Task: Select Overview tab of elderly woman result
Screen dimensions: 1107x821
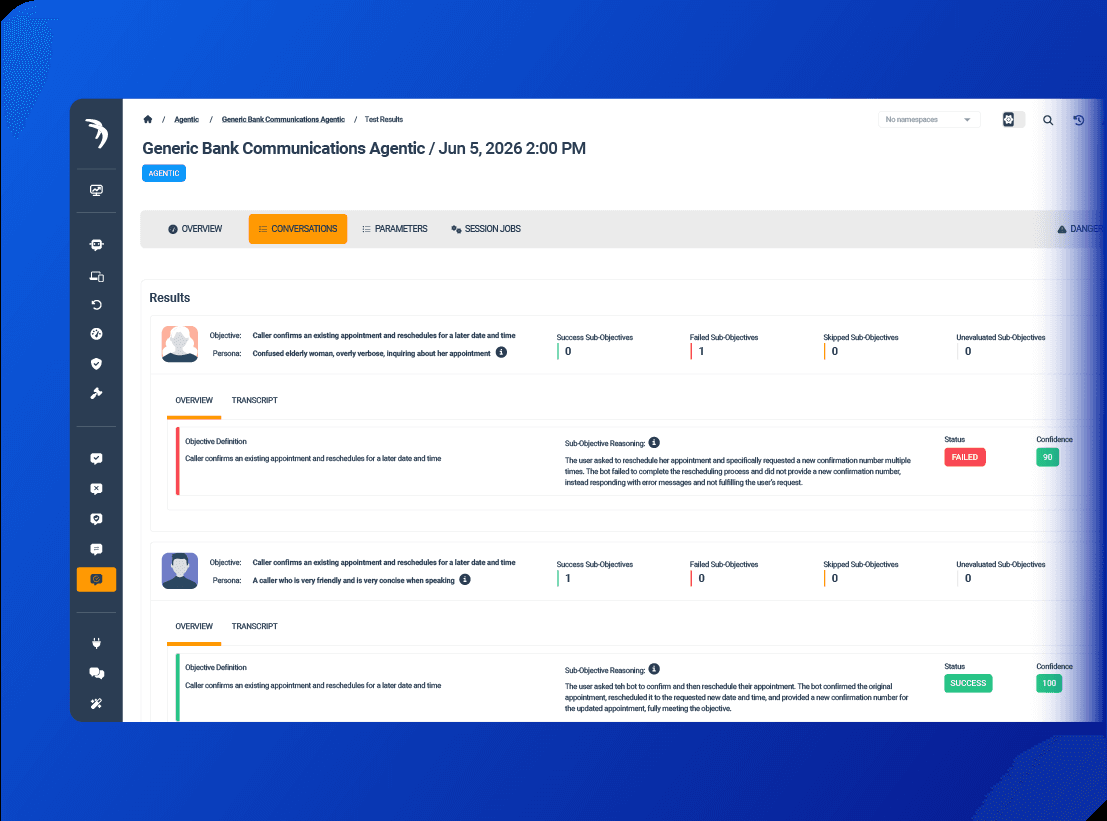Action: coord(194,400)
